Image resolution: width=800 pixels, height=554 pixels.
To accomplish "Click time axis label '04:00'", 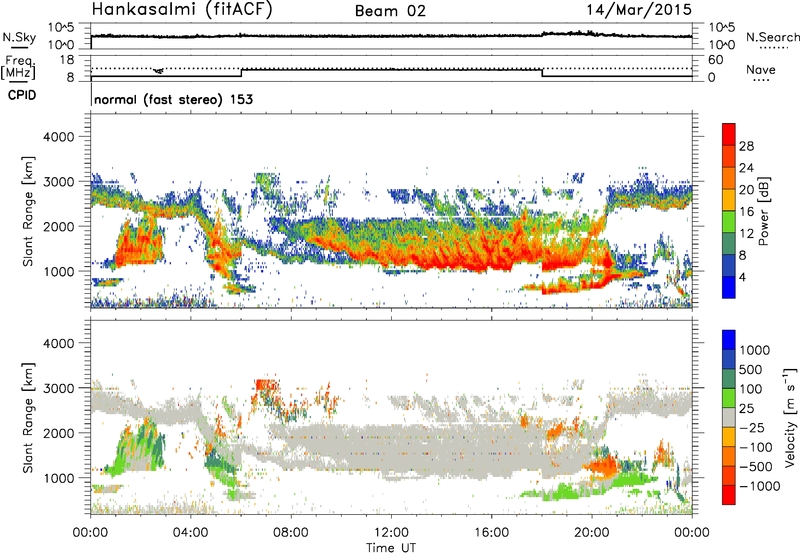I will [x=191, y=533].
